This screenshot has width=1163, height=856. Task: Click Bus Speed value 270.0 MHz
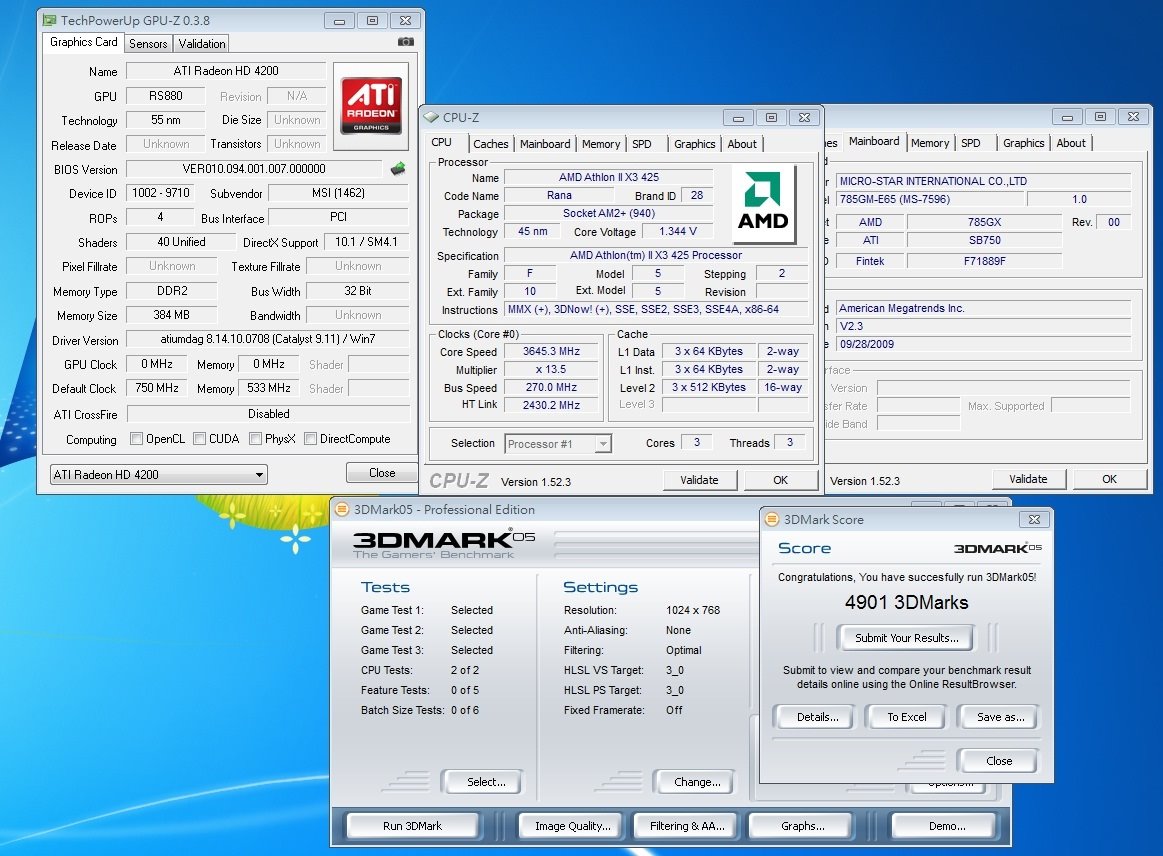point(551,387)
